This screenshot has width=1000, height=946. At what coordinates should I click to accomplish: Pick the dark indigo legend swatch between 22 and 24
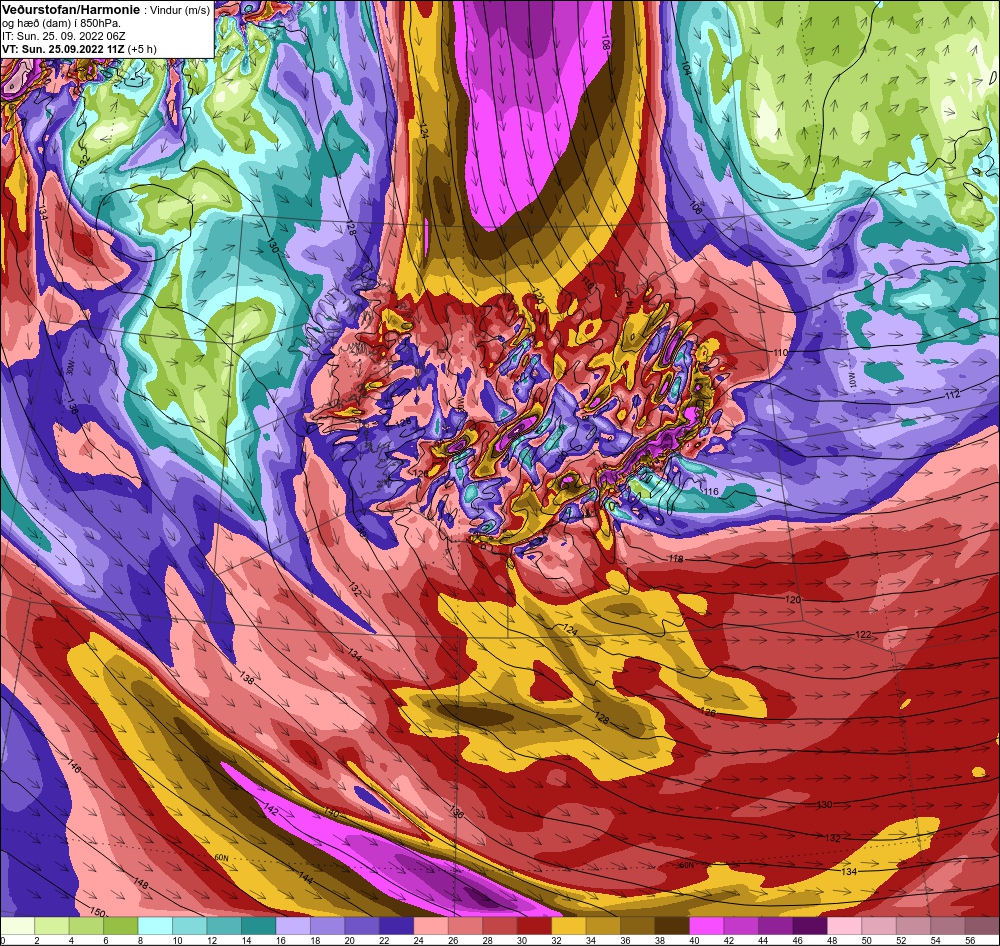(397, 926)
